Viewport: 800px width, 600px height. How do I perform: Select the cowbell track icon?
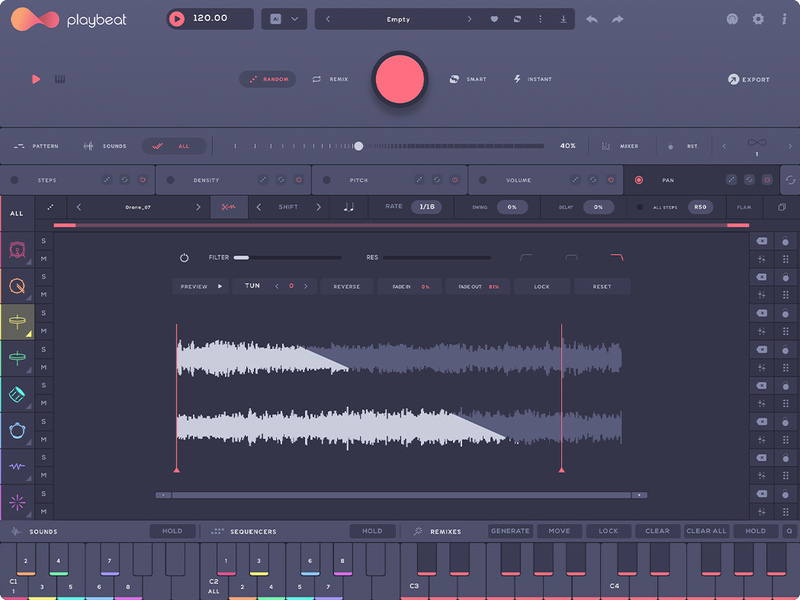click(17, 394)
